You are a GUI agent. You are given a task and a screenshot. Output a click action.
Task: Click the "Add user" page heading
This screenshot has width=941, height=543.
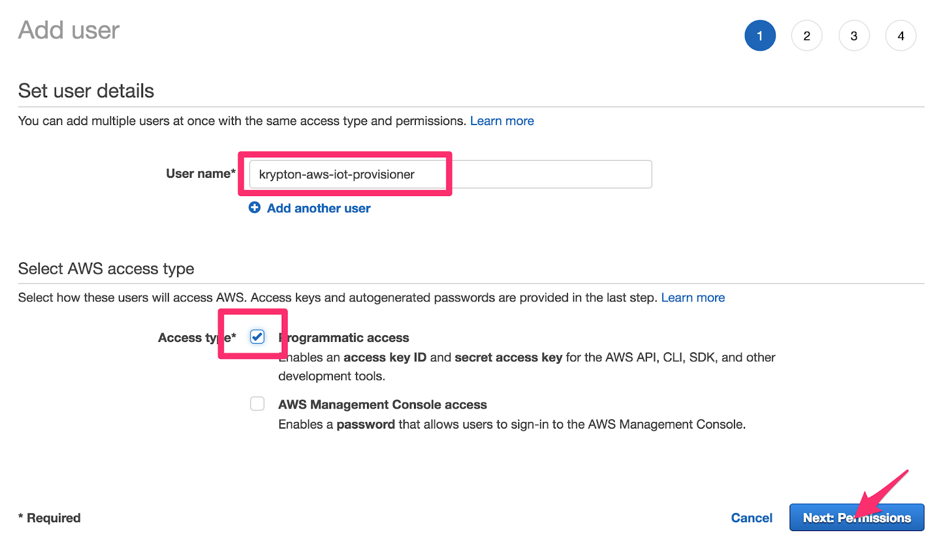69,31
